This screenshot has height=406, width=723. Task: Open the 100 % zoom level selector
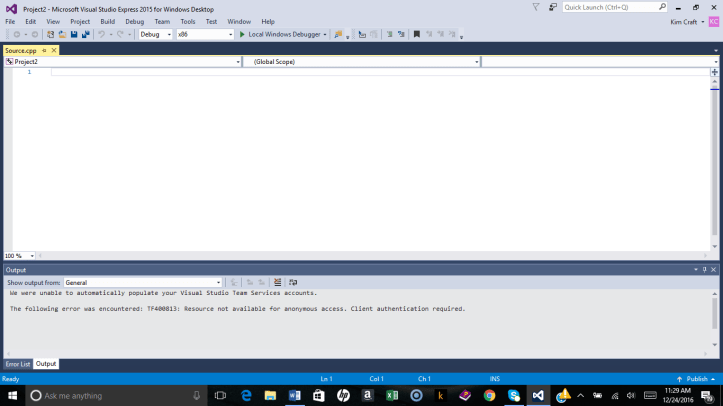point(29,256)
